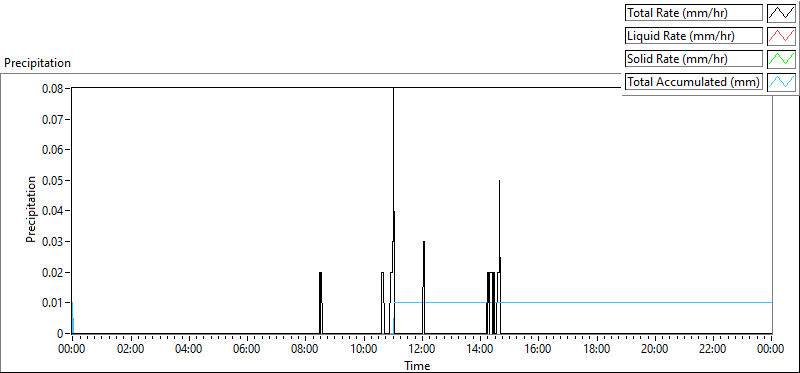Select the Liquid Rate (mm/hr) legend label
The height and width of the screenshot is (373, 800).
pyautogui.click(x=694, y=36)
